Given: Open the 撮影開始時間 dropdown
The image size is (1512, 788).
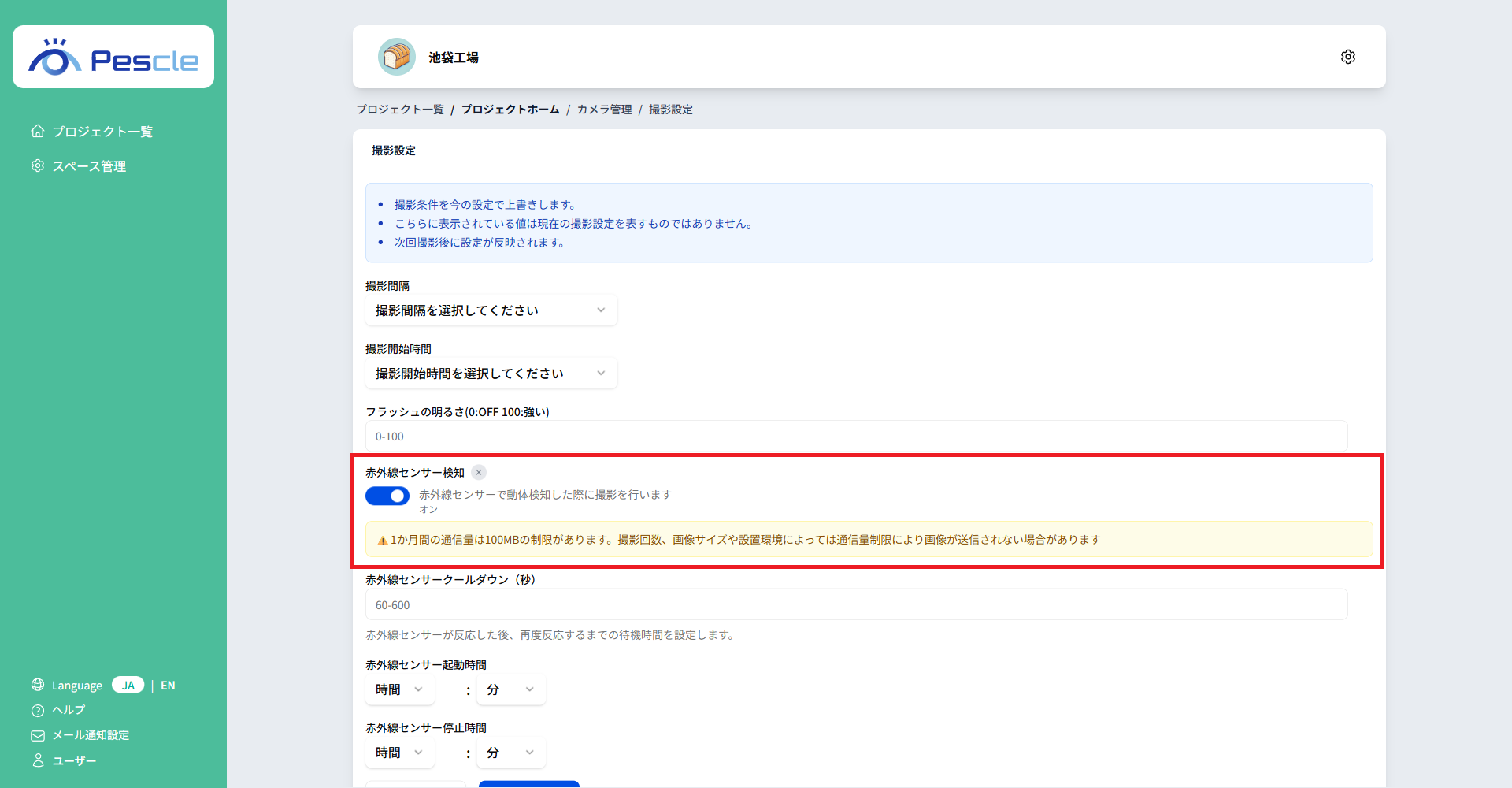Looking at the screenshot, I should [x=491, y=373].
